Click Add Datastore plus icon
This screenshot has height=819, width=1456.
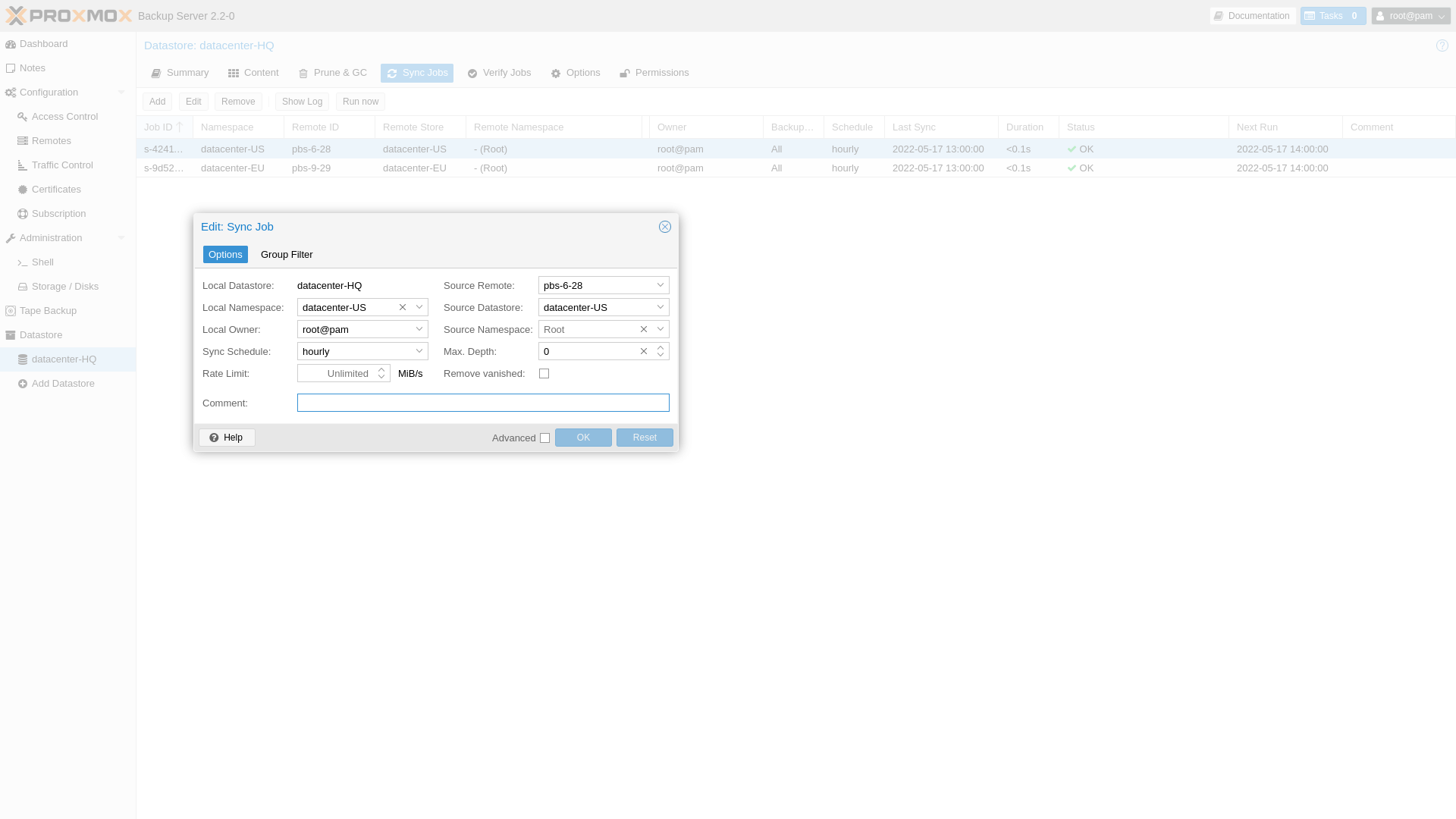tap(23, 384)
